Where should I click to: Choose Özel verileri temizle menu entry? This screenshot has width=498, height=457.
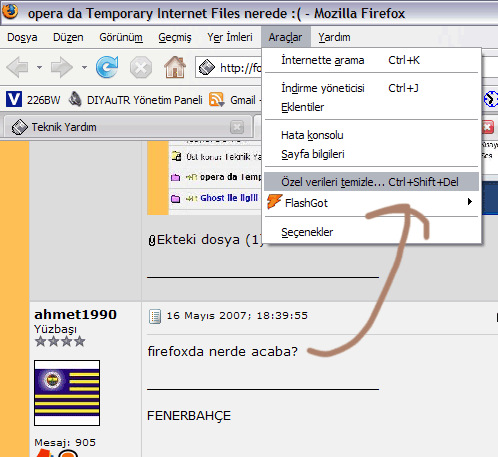tap(371, 182)
